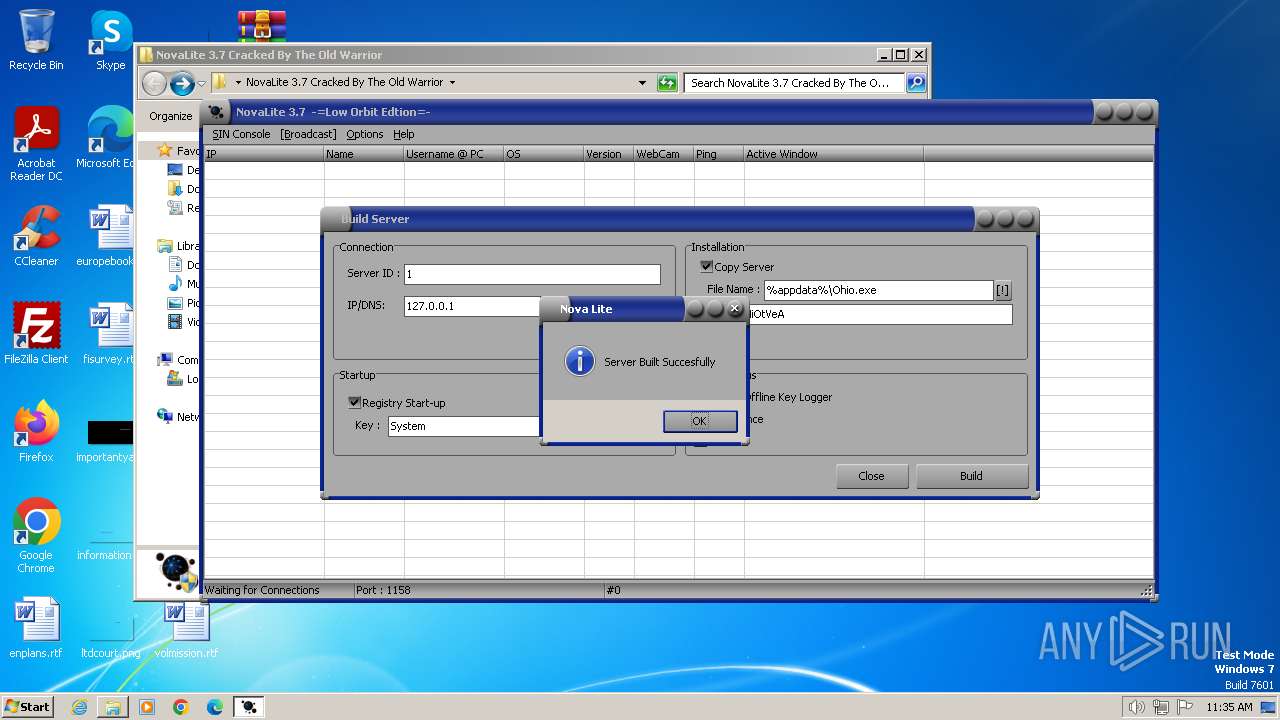
Task: Click NovaLite taskbar button
Action: [x=249, y=707]
